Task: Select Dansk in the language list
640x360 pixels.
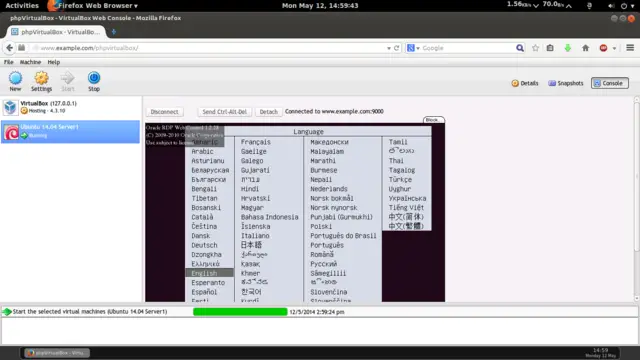Action: pyautogui.click(x=201, y=236)
